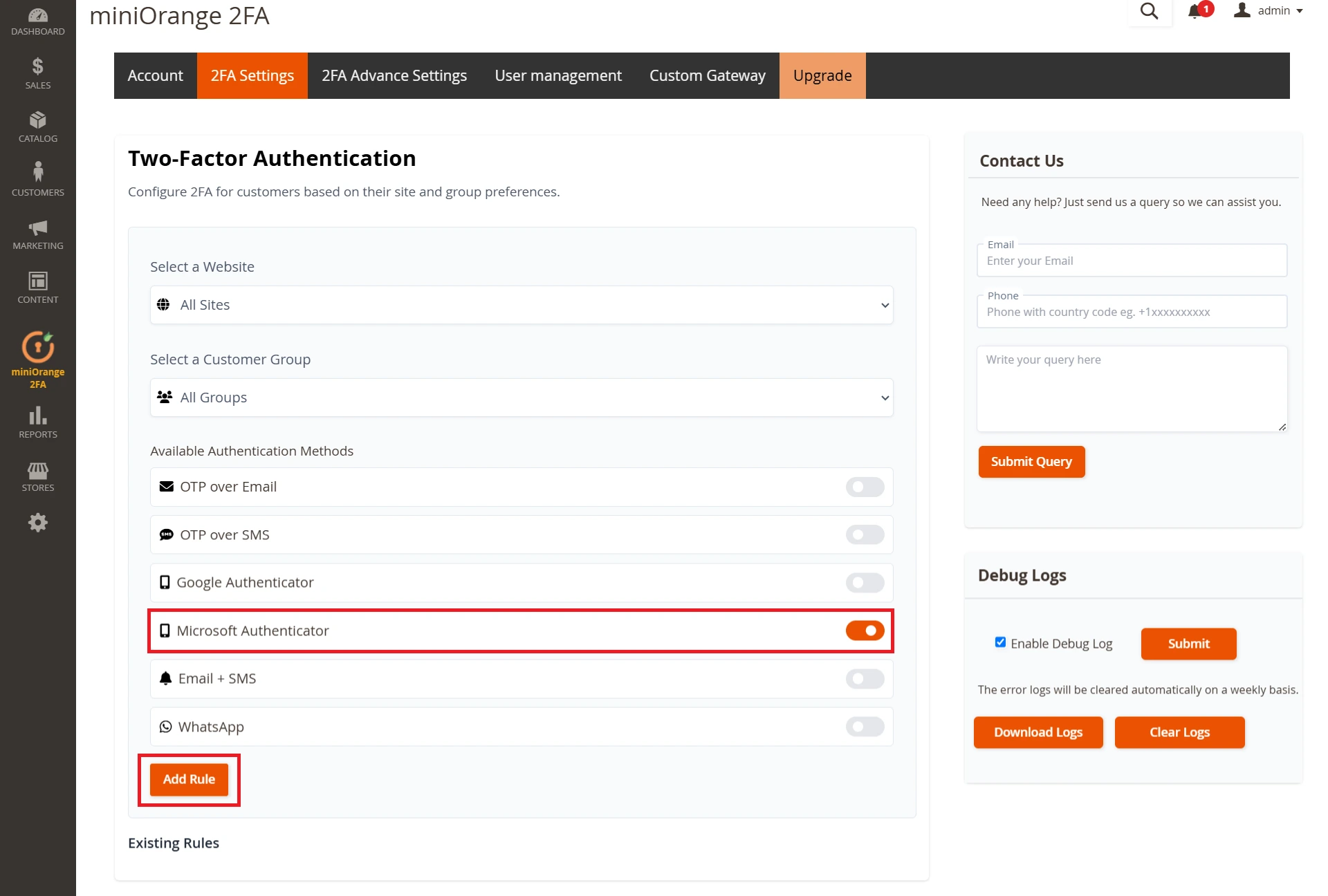Click the SMS bubble icon beside OTP over SMS
This screenshot has height=896, width=1328.
pyautogui.click(x=167, y=534)
